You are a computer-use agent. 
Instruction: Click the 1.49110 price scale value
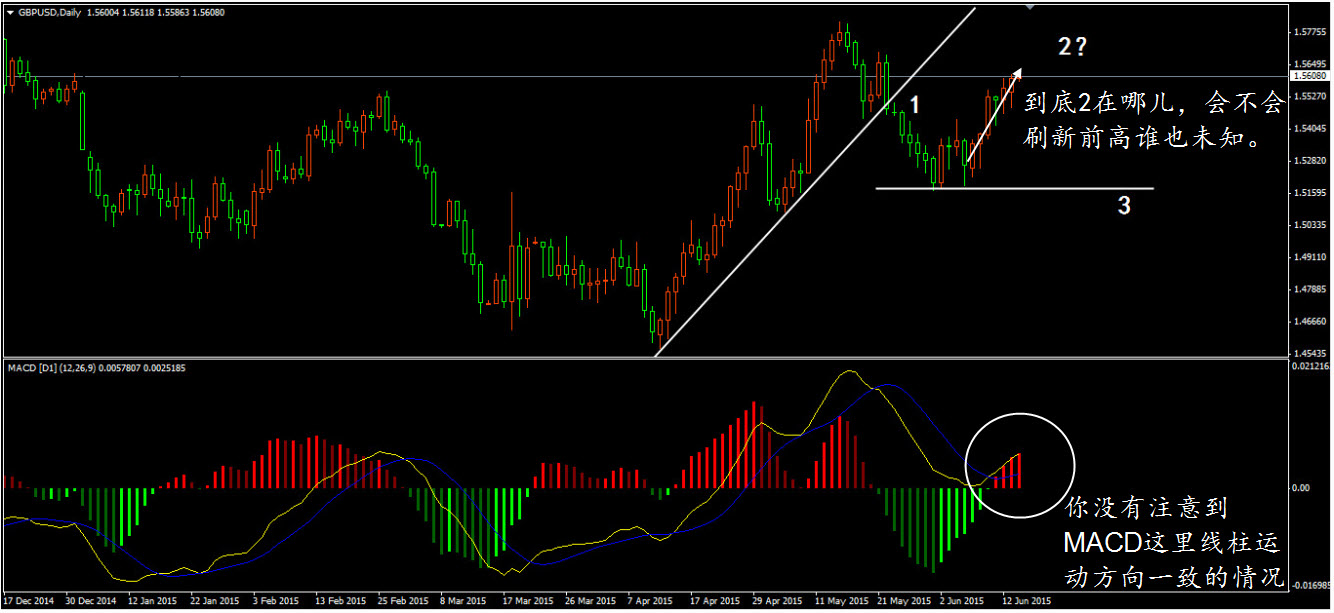(1308, 257)
